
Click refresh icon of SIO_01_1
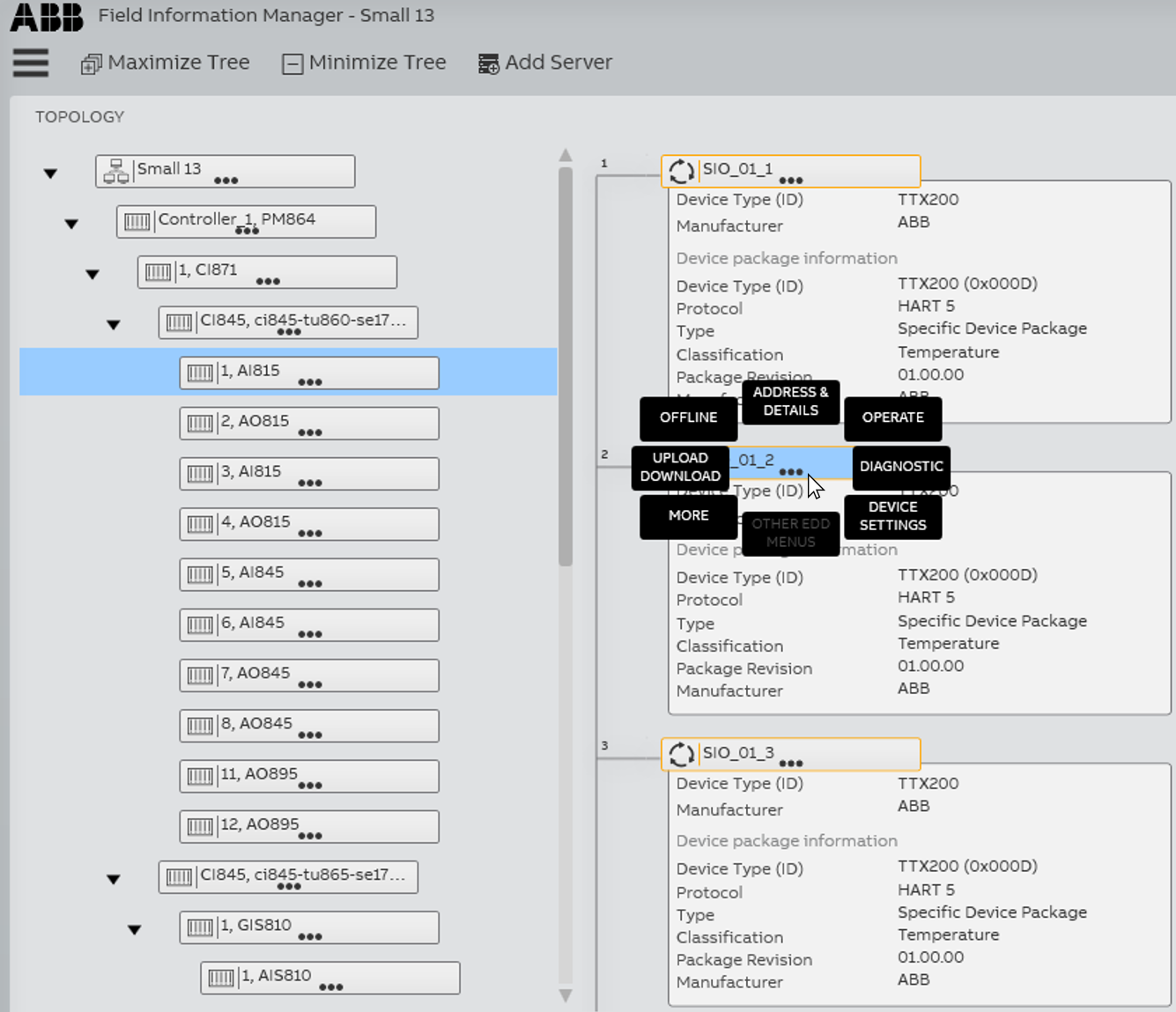(681, 171)
